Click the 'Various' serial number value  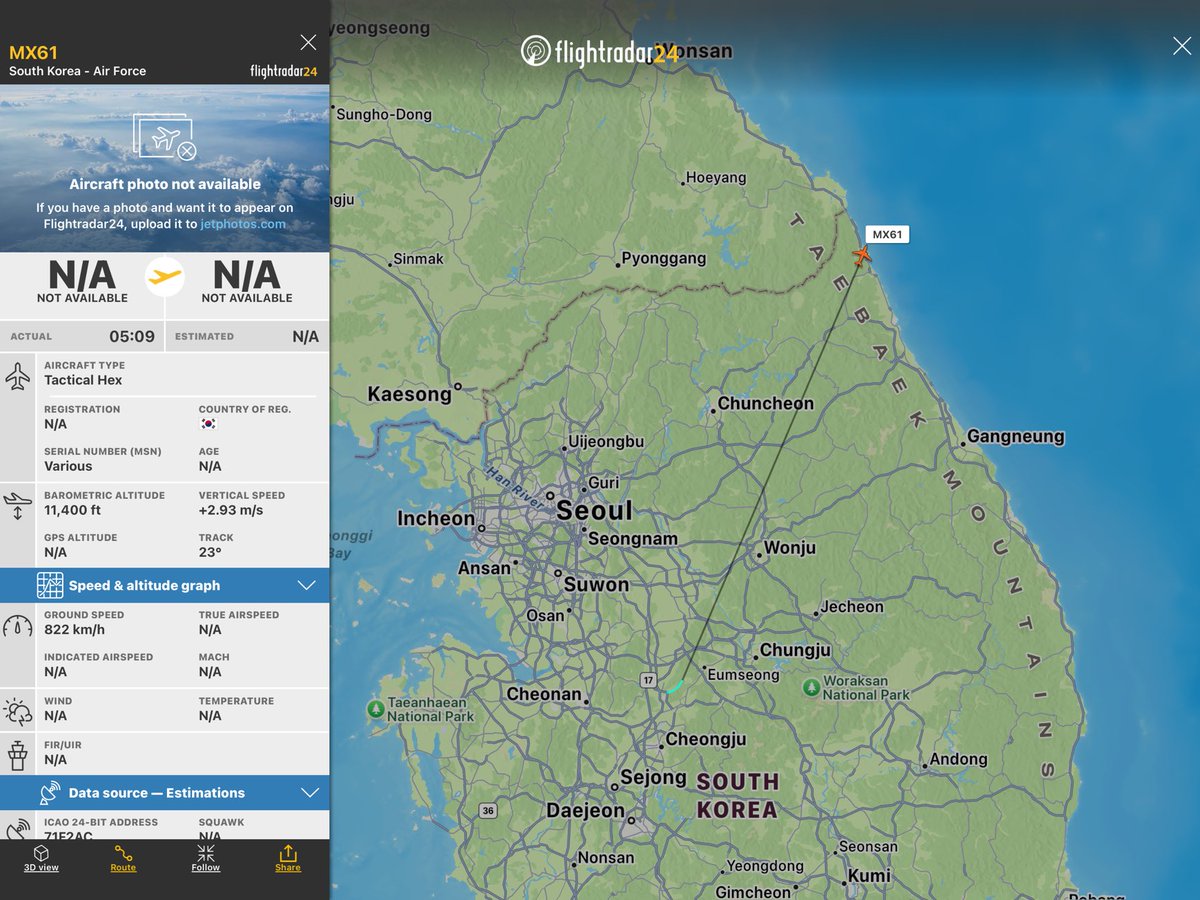click(x=68, y=466)
